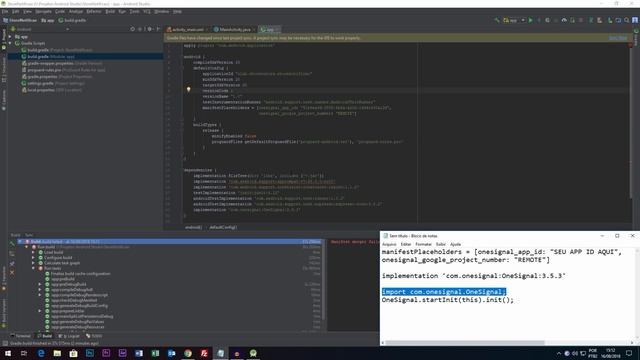Collapse the Run tasks node
Viewport: 640px width, 360px height.
coord(33,268)
